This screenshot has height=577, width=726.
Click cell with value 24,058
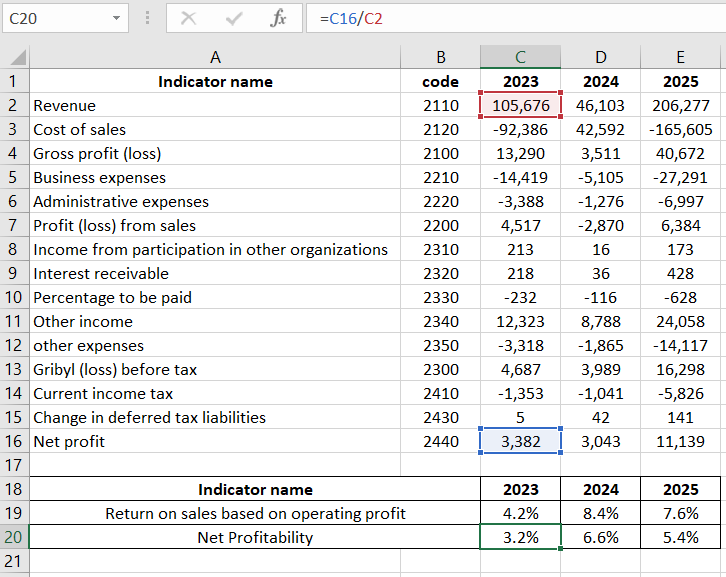click(680, 321)
